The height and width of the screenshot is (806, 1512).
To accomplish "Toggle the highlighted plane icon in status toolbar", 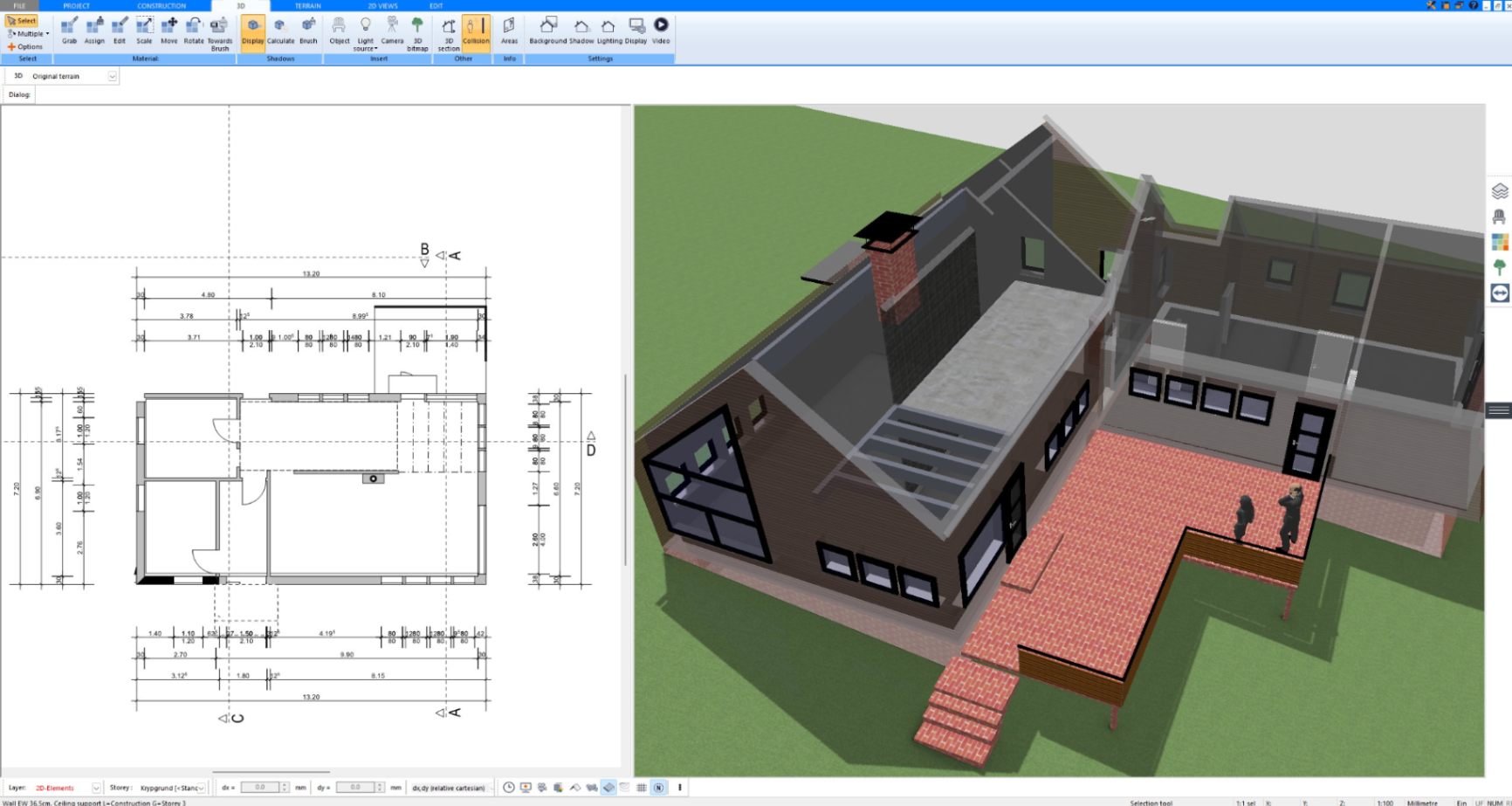I will click(608, 788).
